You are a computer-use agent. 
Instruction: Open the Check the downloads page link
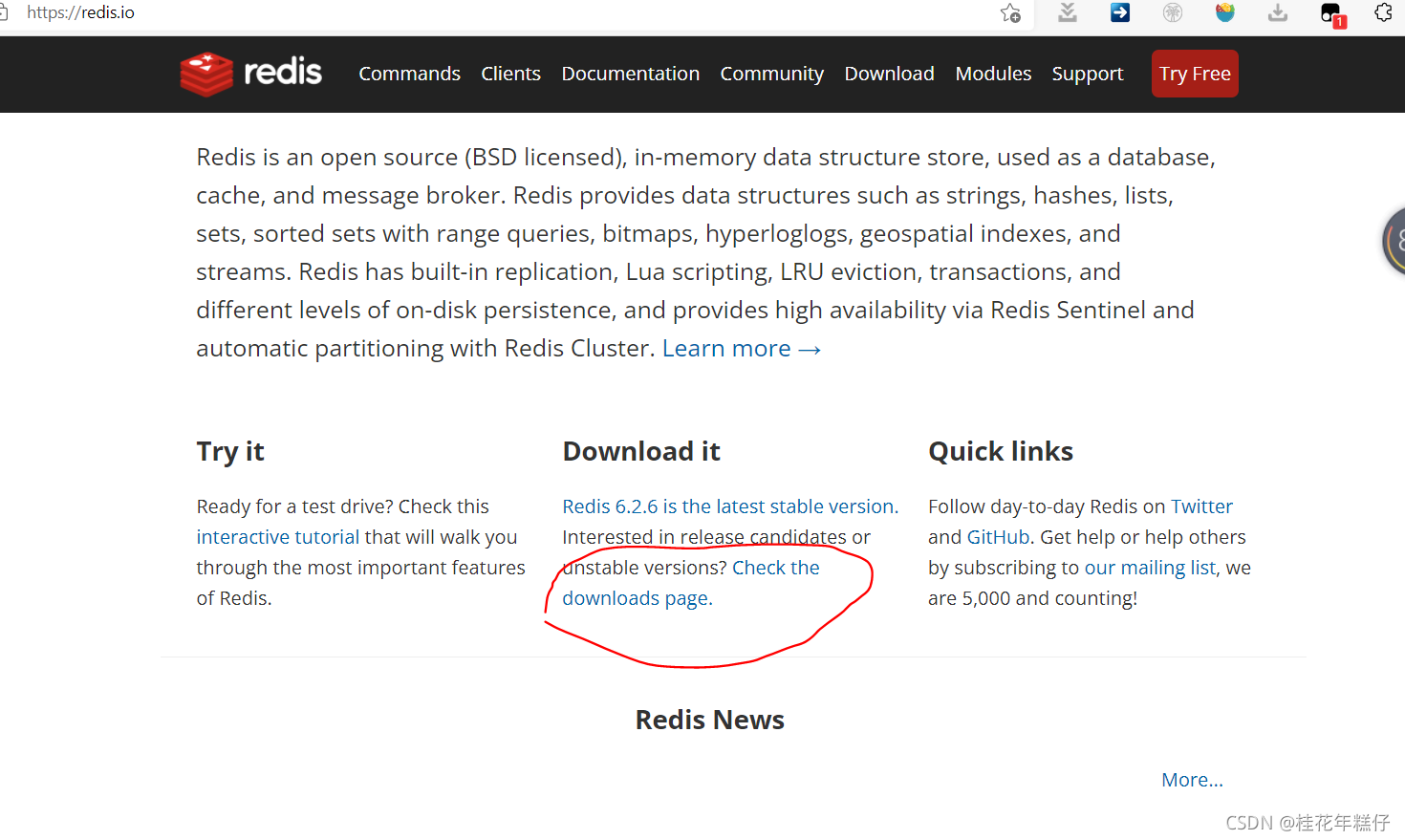[691, 583]
